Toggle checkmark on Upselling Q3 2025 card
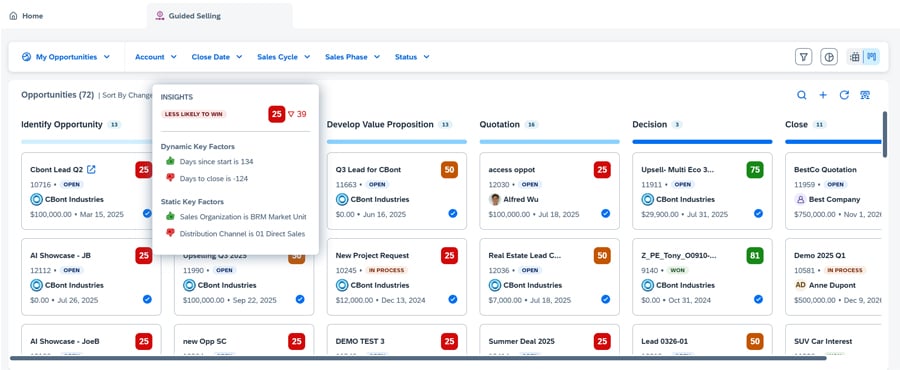This screenshot has height=370, width=900. 300,299
